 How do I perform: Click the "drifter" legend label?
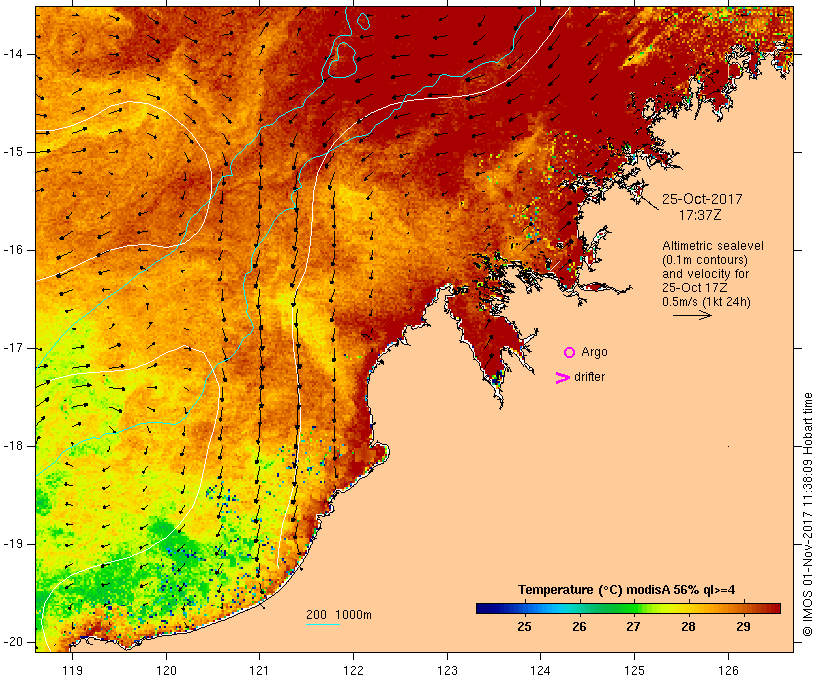589,377
